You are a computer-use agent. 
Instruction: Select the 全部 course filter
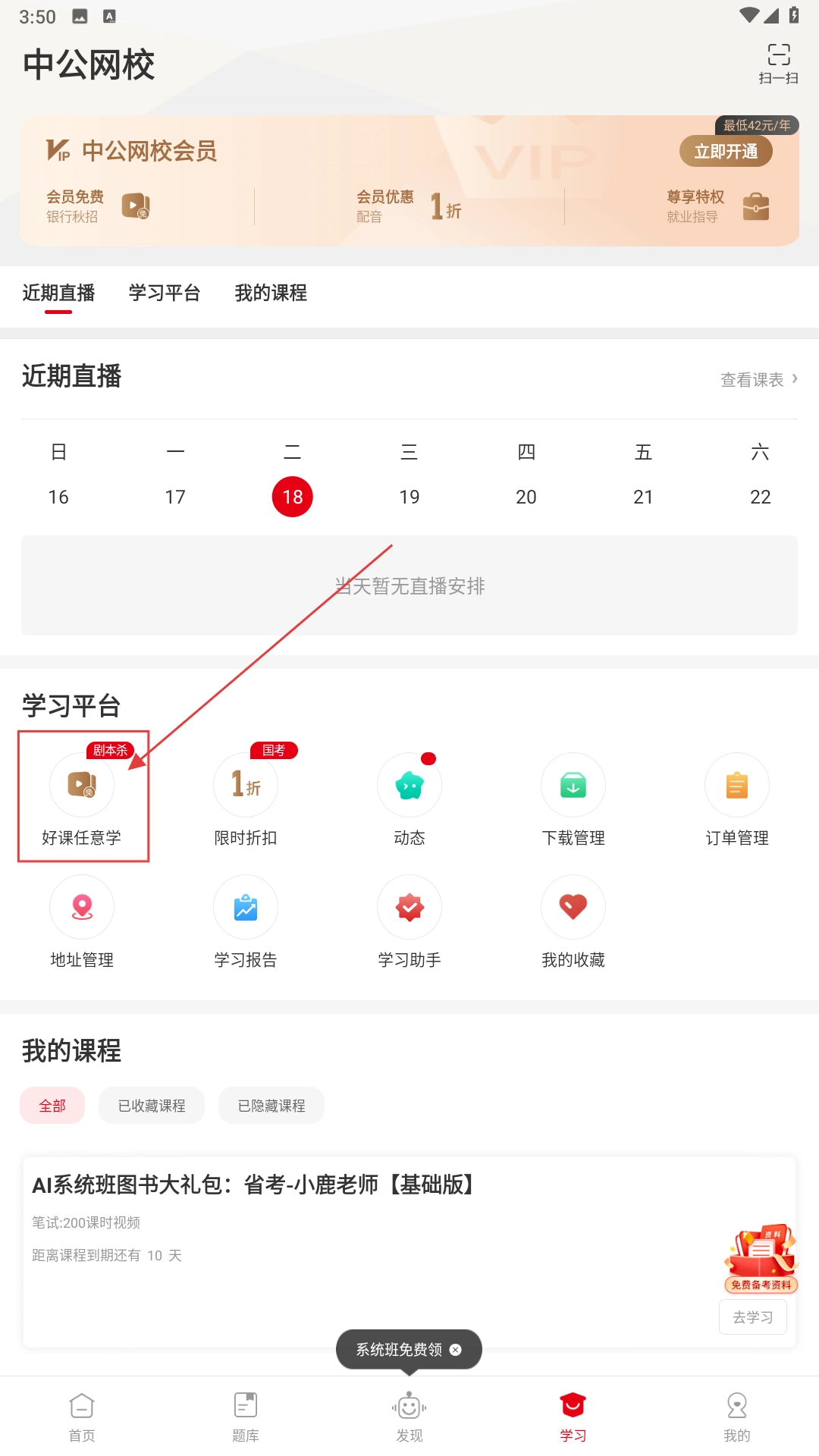pyautogui.click(x=52, y=1106)
